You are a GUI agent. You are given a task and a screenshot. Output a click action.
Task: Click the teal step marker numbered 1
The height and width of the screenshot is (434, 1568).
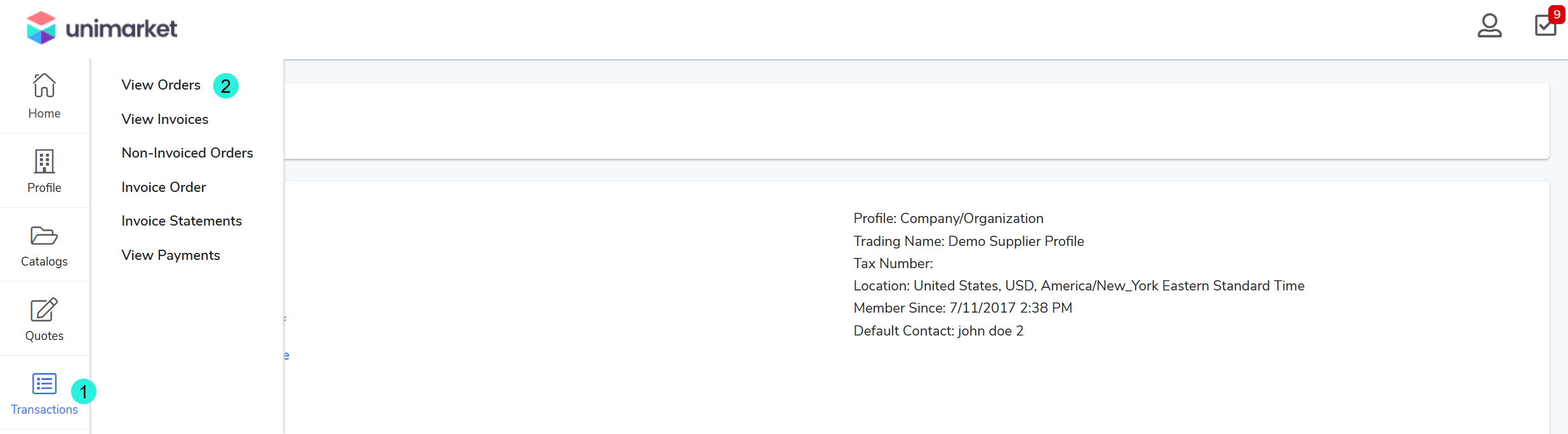pos(84,391)
